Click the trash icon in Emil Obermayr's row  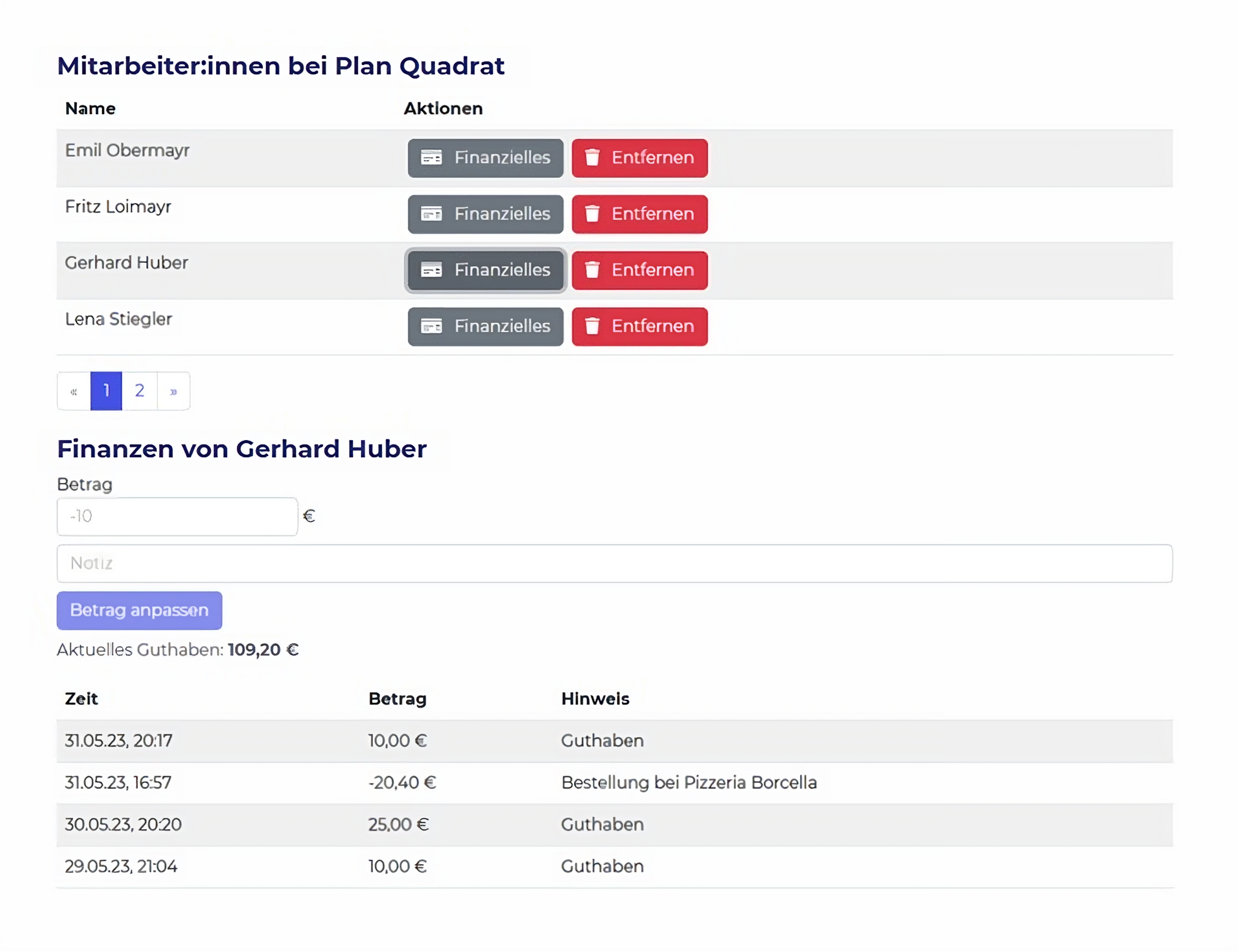point(592,157)
